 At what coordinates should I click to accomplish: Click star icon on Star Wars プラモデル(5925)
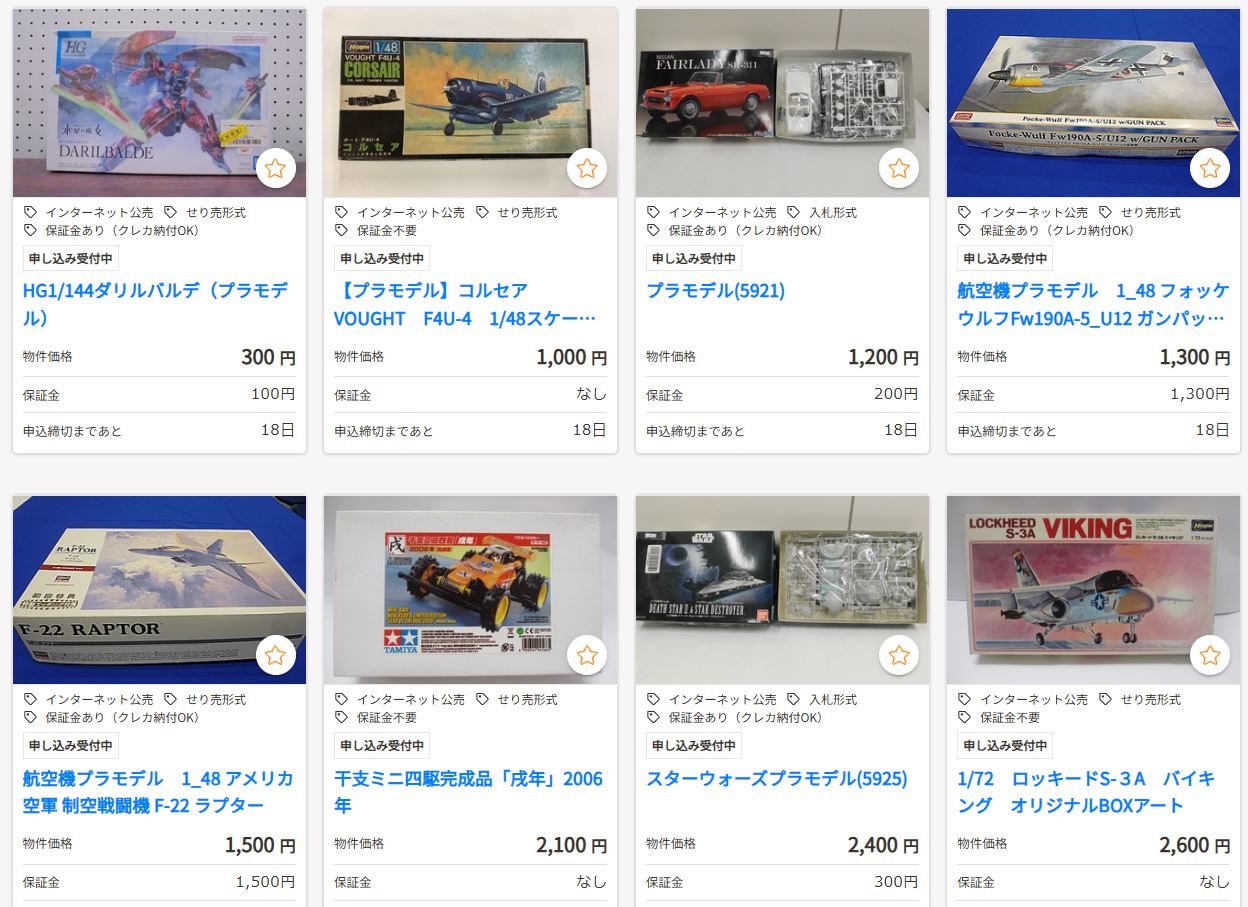pyautogui.click(x=899, y=655)
